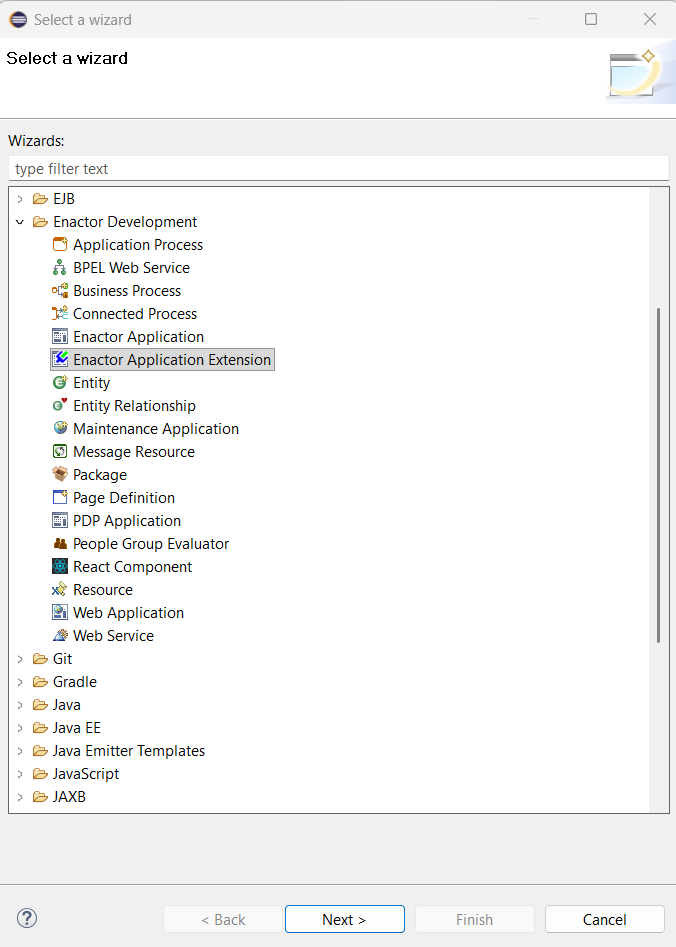676x947 pixels.
Task: Select the React Component label
Action: 132,567
